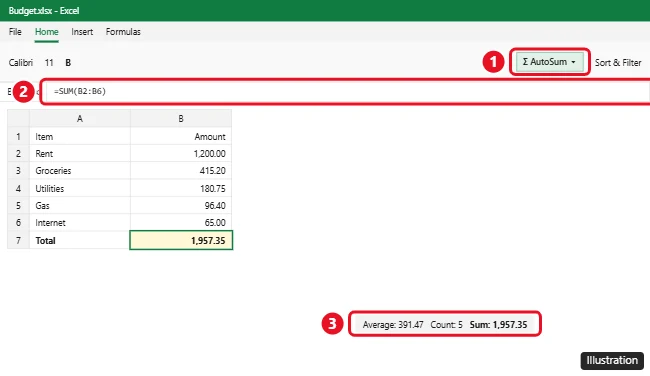Click the AutoSum button
The width and height of the screenshot is (650, 376).
coord(549,62)
